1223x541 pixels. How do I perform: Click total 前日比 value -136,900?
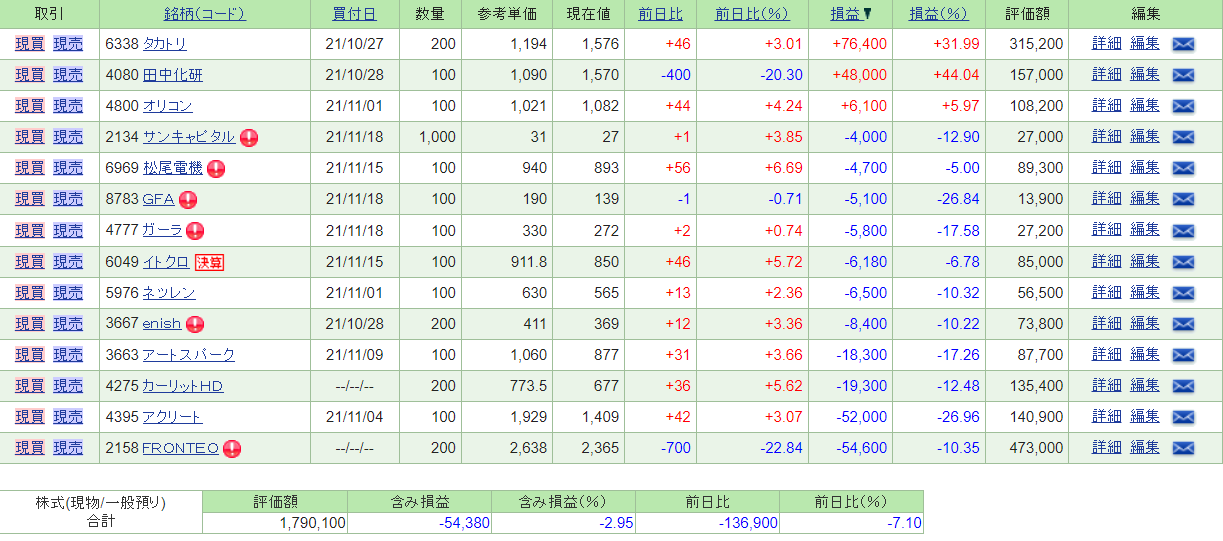[746, 523]
